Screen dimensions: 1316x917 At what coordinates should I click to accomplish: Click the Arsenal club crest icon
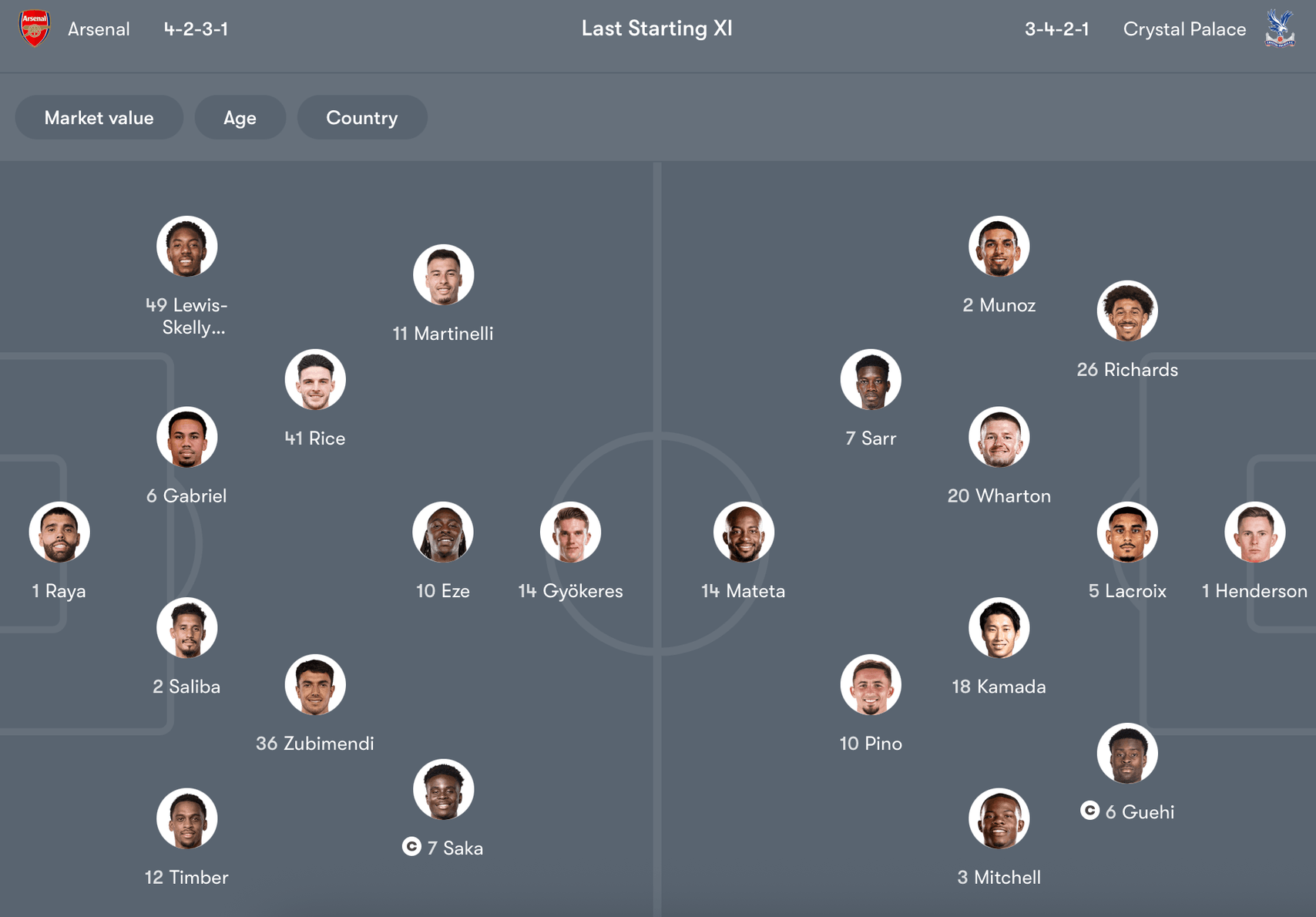click(35, 29)
